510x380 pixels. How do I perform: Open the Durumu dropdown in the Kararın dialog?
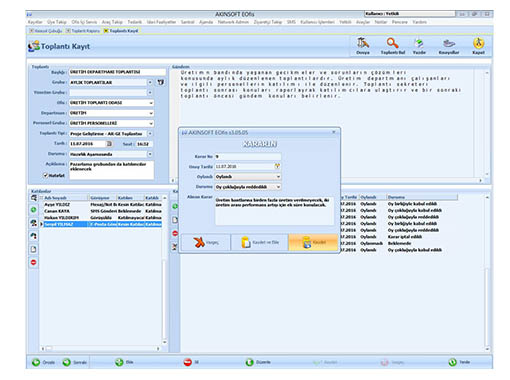pyautogui.click(x=278, y=187)
